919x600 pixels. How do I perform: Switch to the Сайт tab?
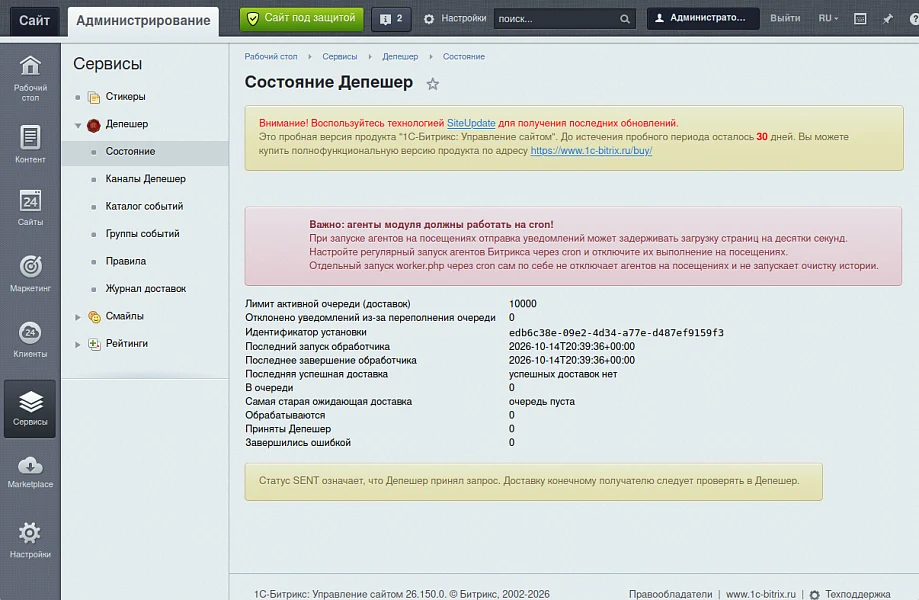[x=35, y=21]
